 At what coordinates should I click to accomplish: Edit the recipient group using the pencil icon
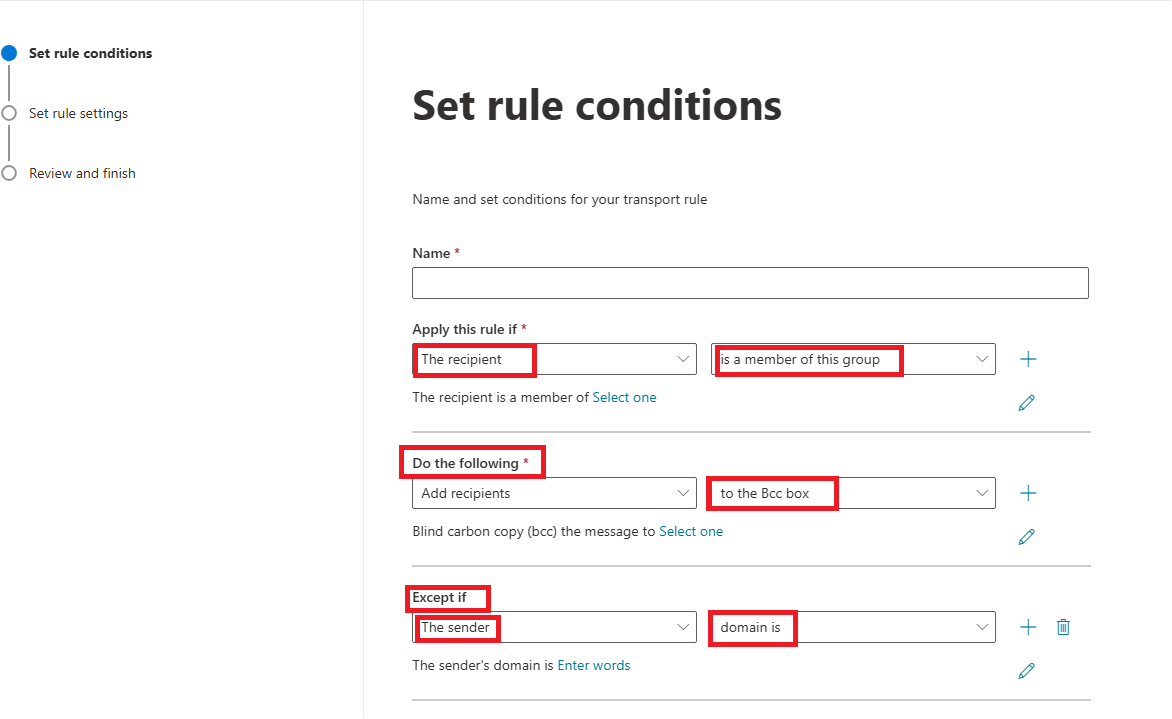pos(1026,402)
